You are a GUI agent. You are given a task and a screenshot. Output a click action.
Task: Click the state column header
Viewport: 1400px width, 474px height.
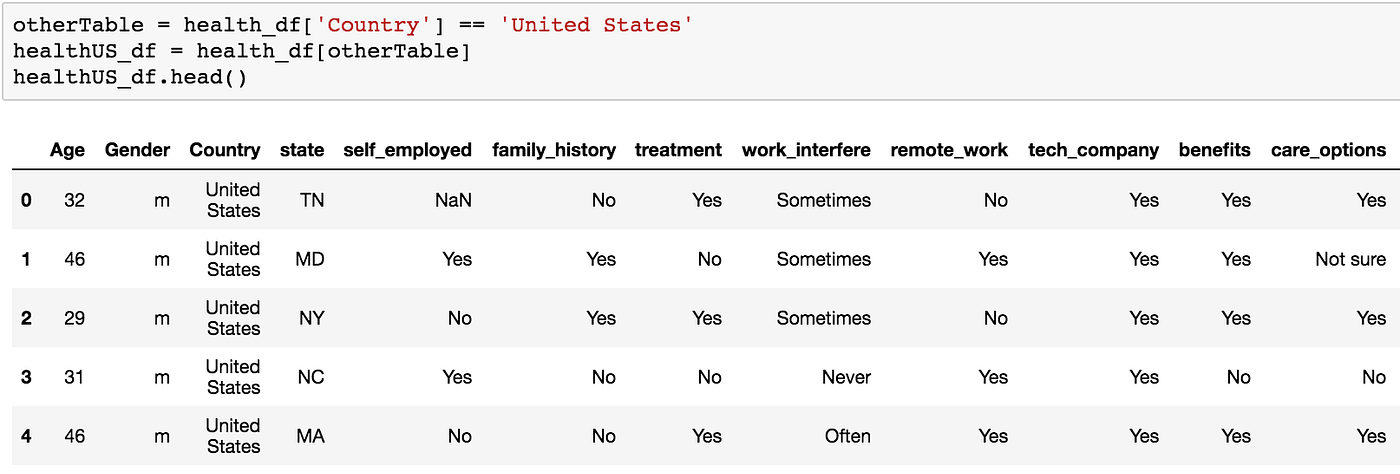[x=302, y=150]
